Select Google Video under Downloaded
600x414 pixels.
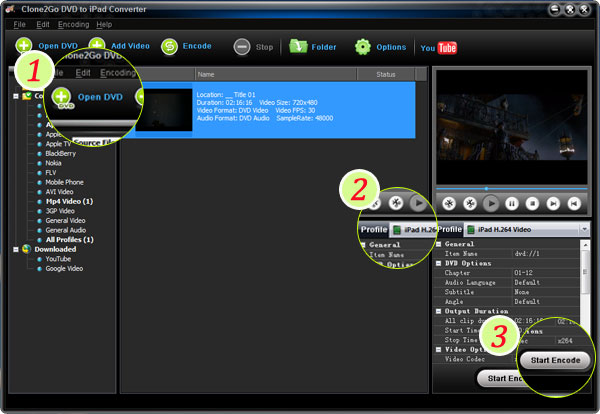tap(64, 269)
